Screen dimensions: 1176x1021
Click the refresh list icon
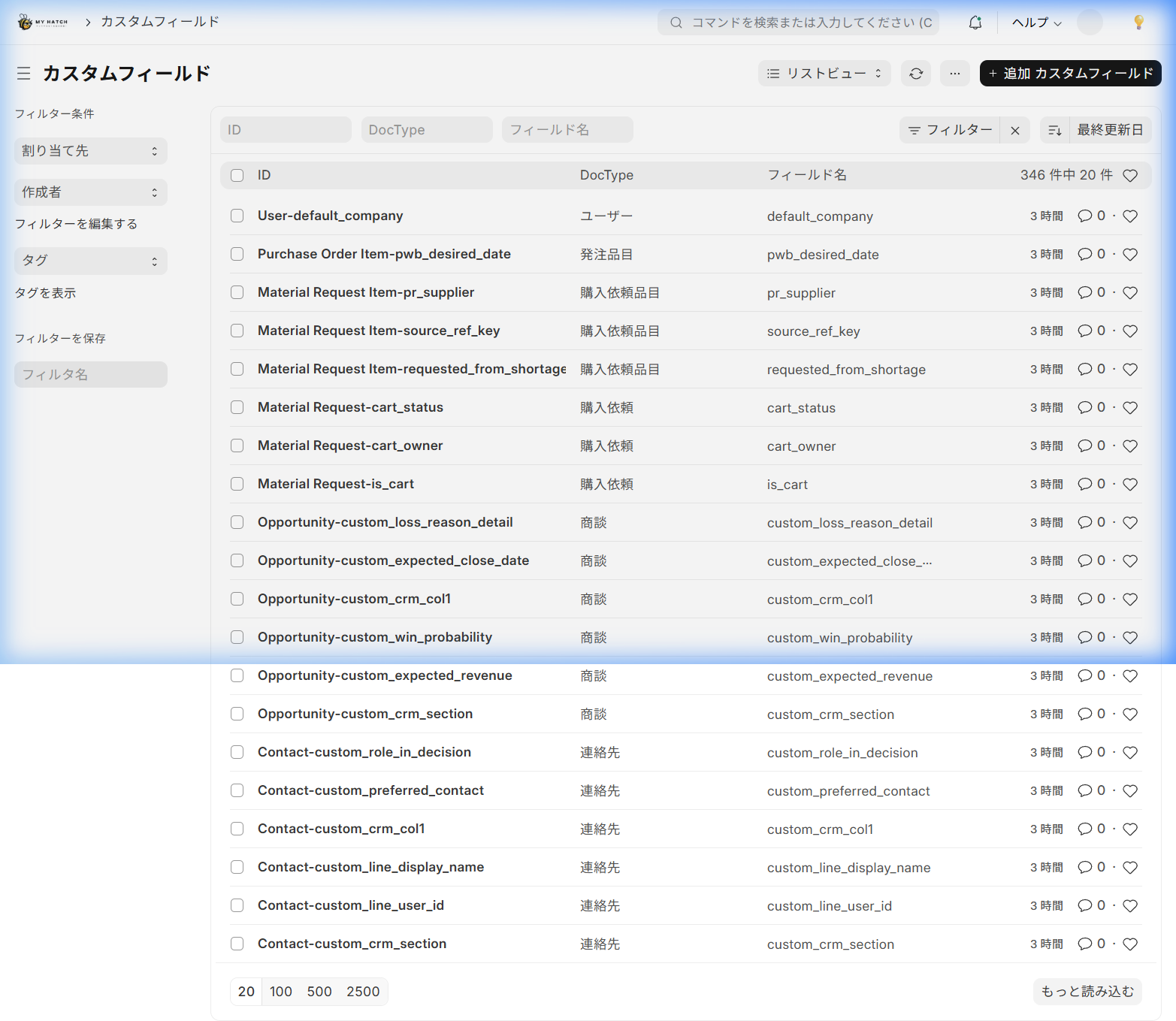coord(916,74)
